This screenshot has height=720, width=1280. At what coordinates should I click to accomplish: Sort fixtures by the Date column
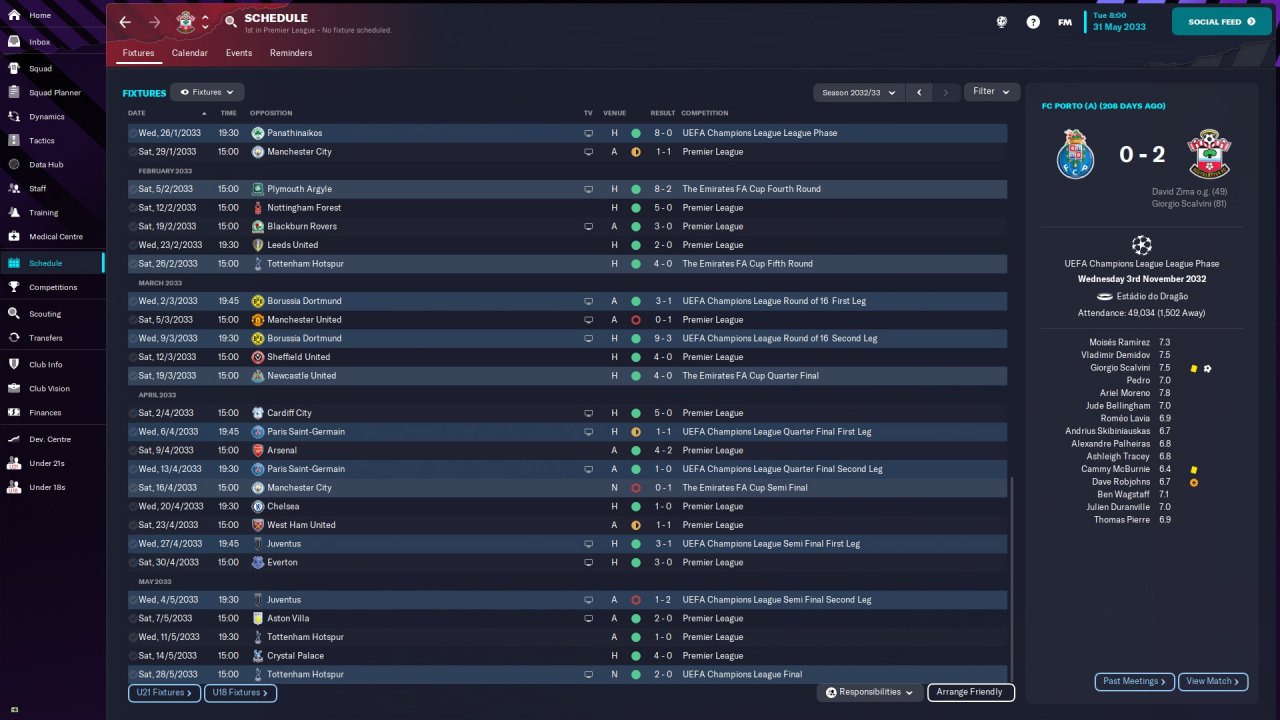click(137, 113)
